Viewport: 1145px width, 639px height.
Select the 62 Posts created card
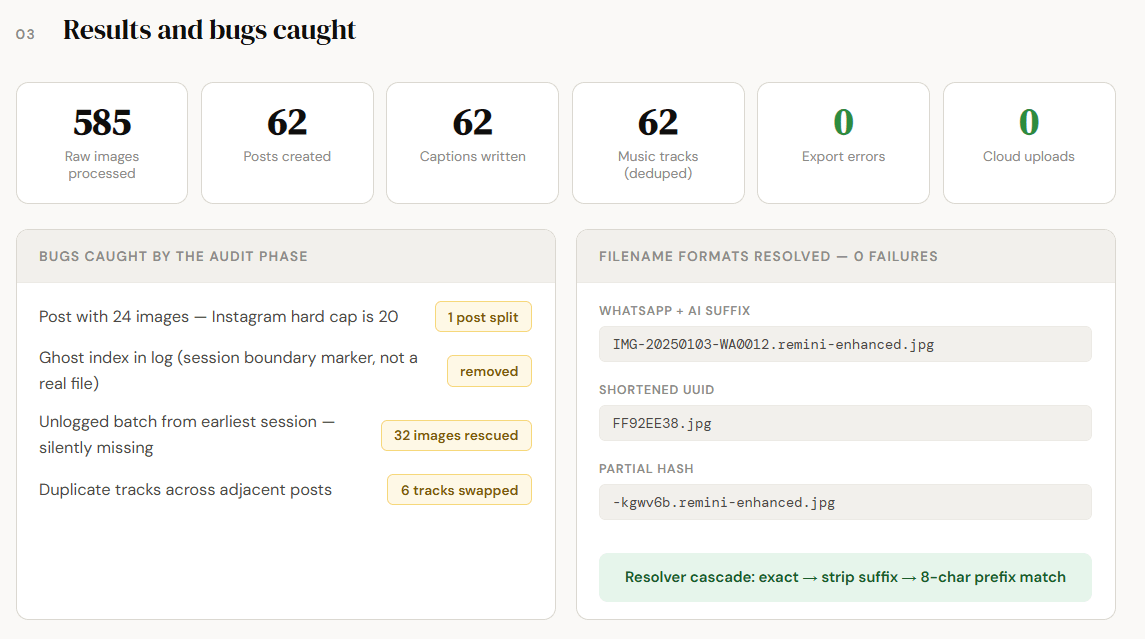pyautogui.click(x=287, y=143)
